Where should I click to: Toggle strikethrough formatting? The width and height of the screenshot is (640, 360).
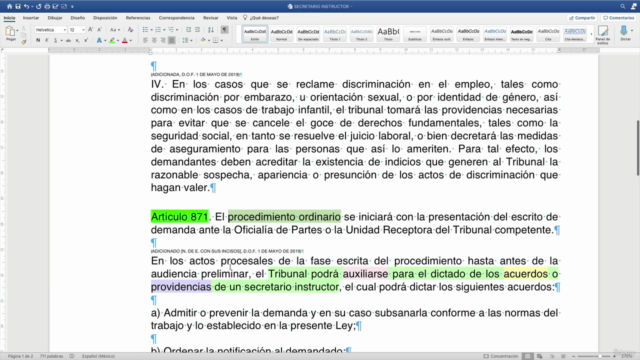[68, 40]
